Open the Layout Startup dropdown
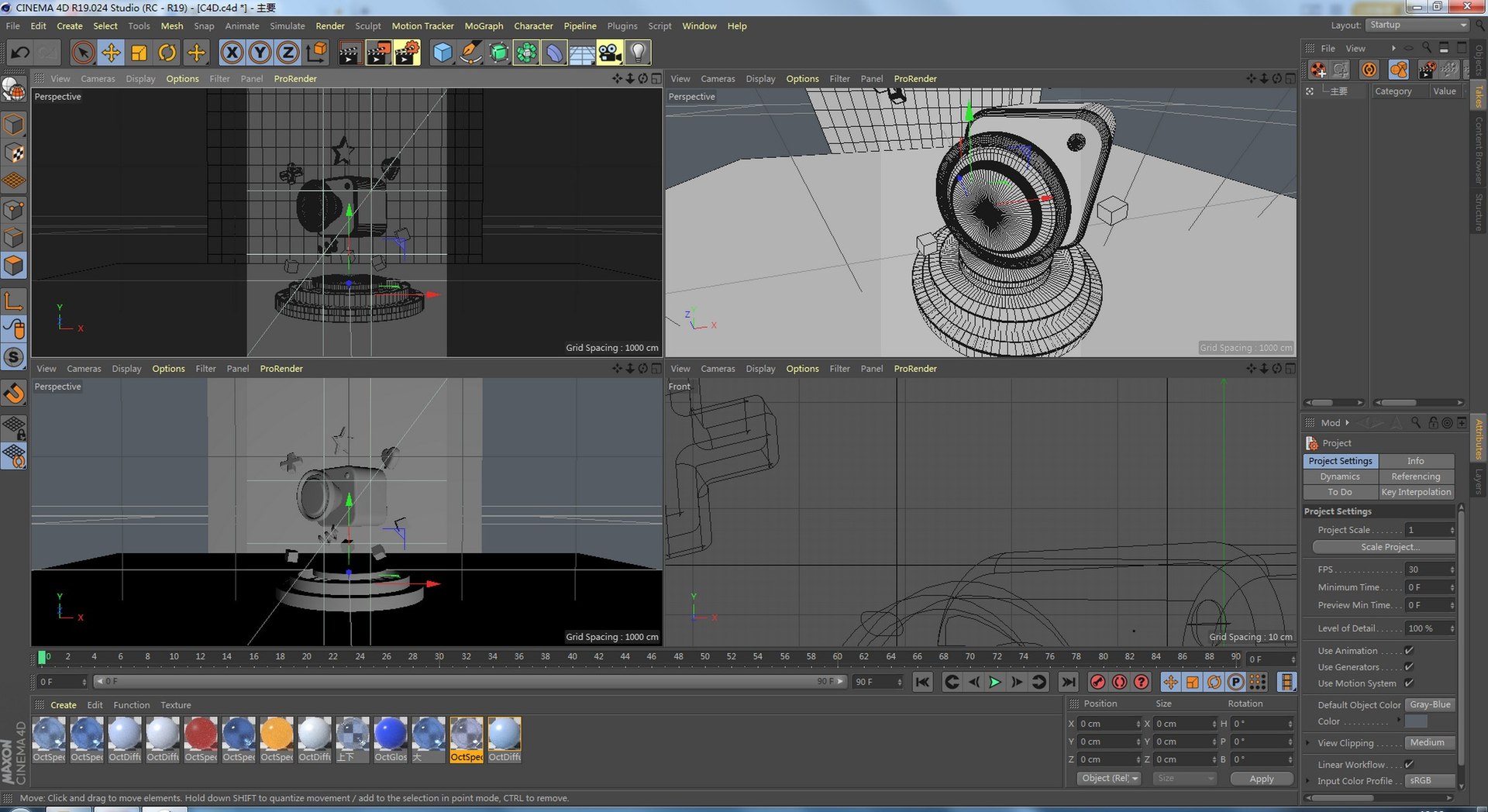Viewport: 1488px width, 812px height. click(1417, 25)
